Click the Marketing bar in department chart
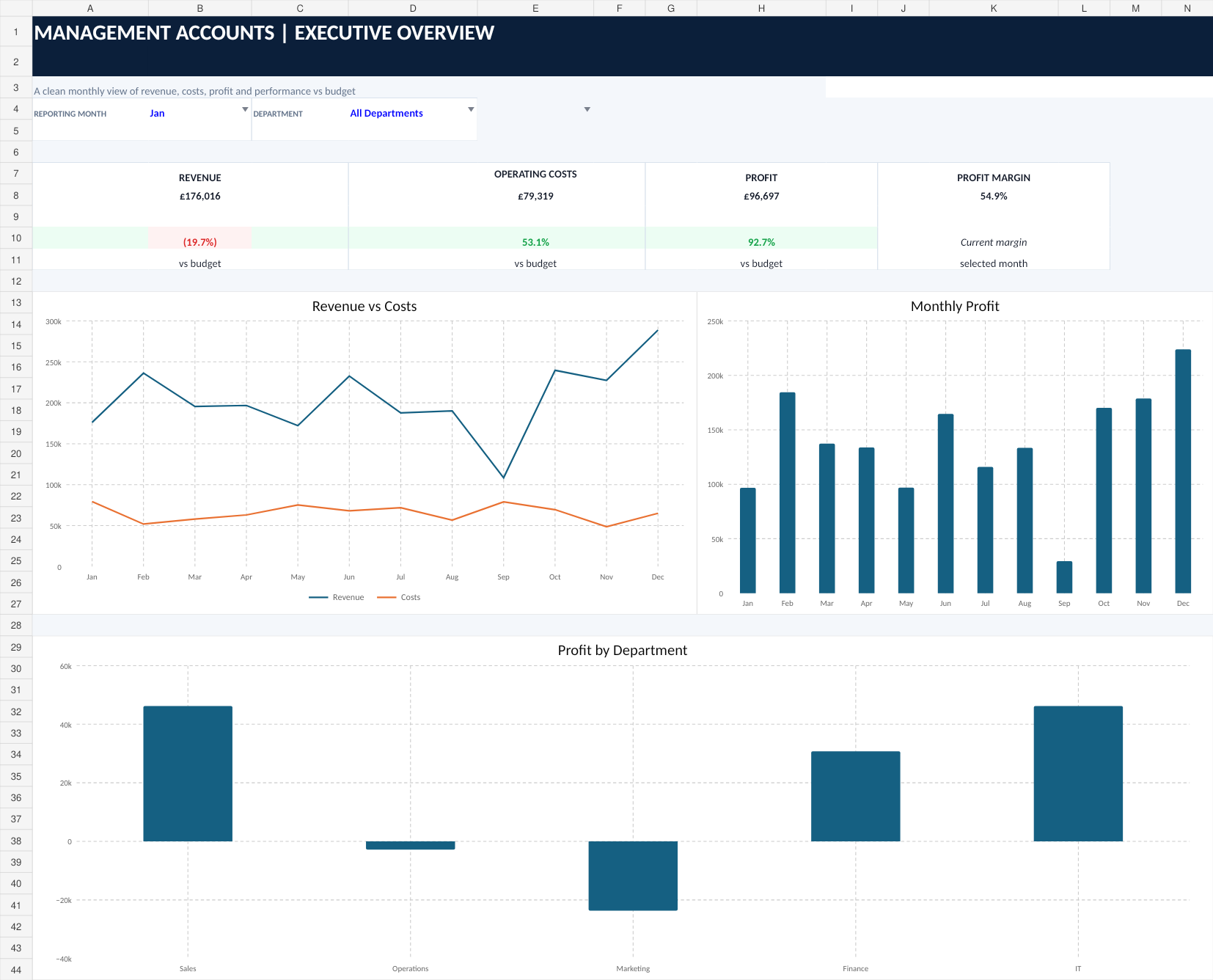Image resolution: width=1213 pixels, height=980 pixels. click(x=633, y=876)
